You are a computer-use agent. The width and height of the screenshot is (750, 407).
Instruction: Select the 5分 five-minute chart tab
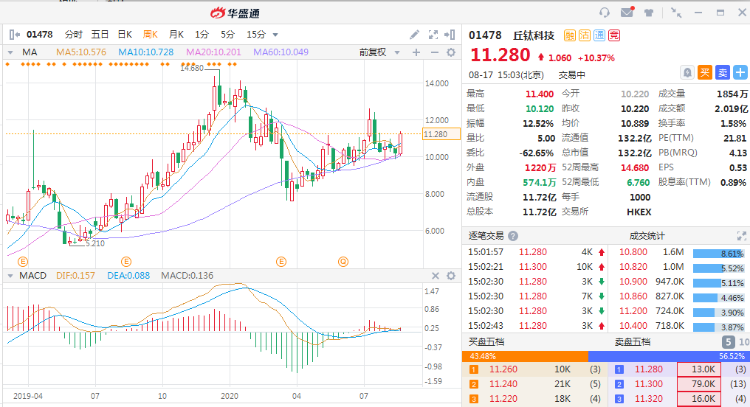tap(228, 34)
